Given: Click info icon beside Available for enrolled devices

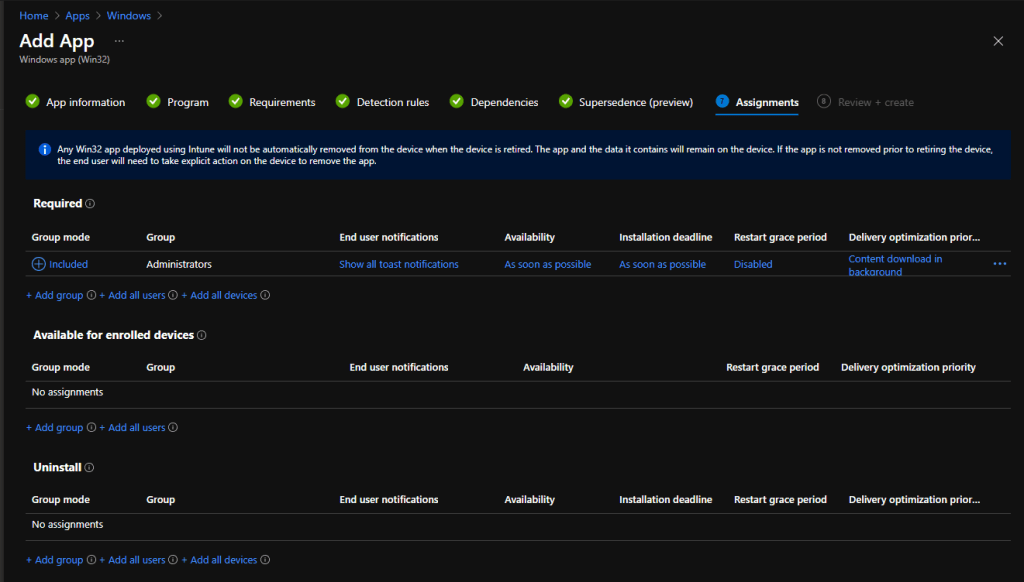Looking at the screenshot, I should 202,336.
